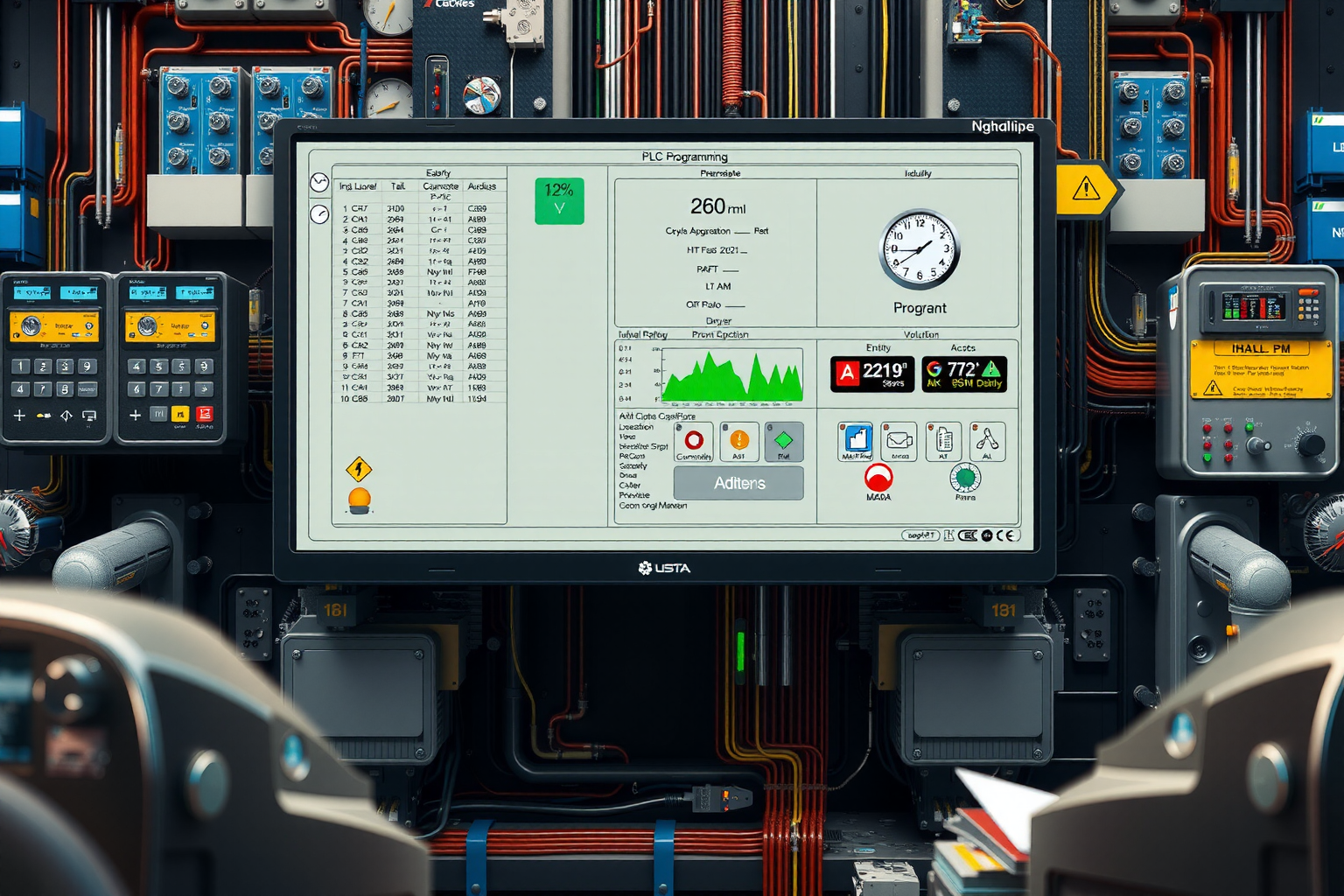Click the Olf Palo field line
This screenshot has height=896, width=1344.
coord(716,304)
